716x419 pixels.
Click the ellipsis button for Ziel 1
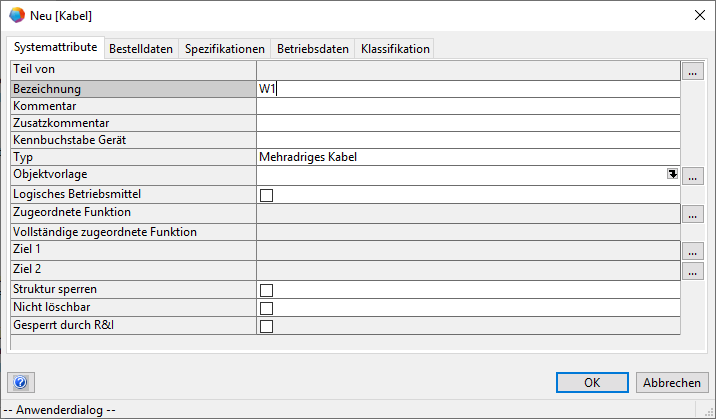pyautogui.click(x=693, y=251)
